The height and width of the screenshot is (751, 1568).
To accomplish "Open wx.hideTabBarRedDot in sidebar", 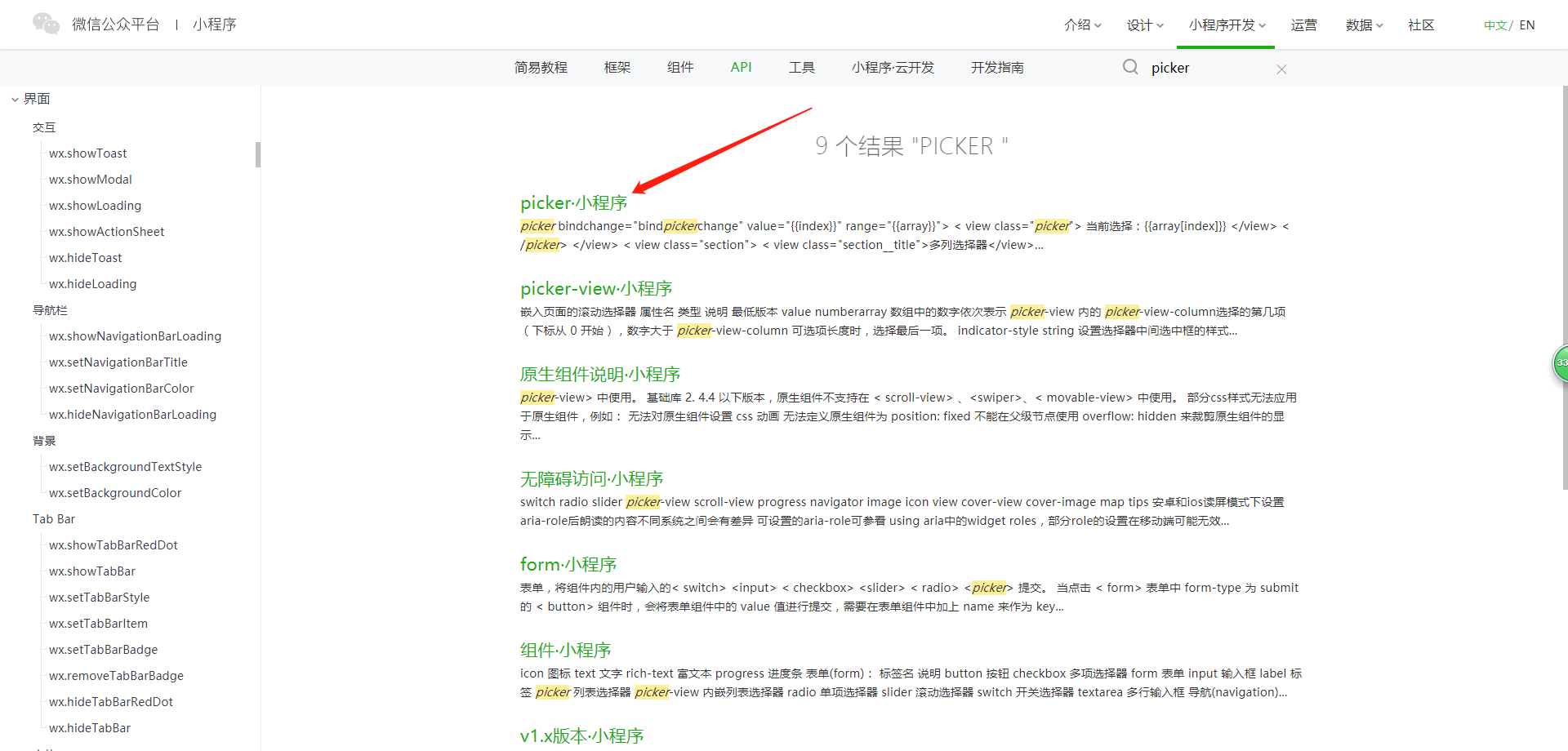I will pyautogui.click(x=111, y=702).
